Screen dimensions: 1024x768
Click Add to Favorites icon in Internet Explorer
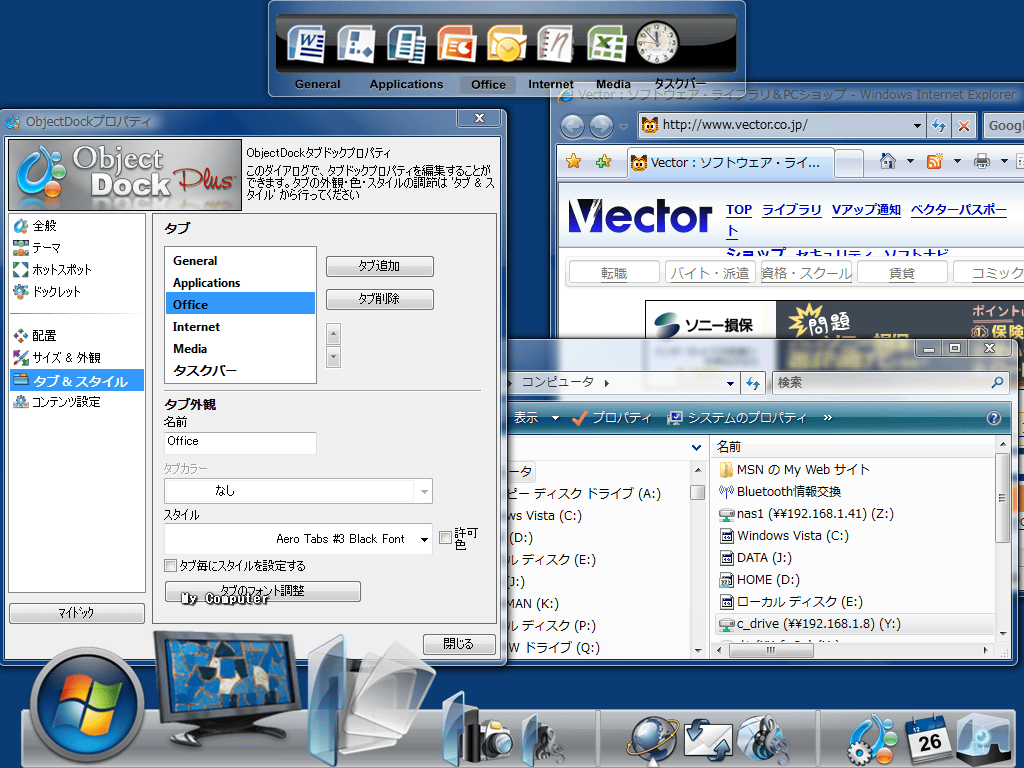(x=603, y=161)
